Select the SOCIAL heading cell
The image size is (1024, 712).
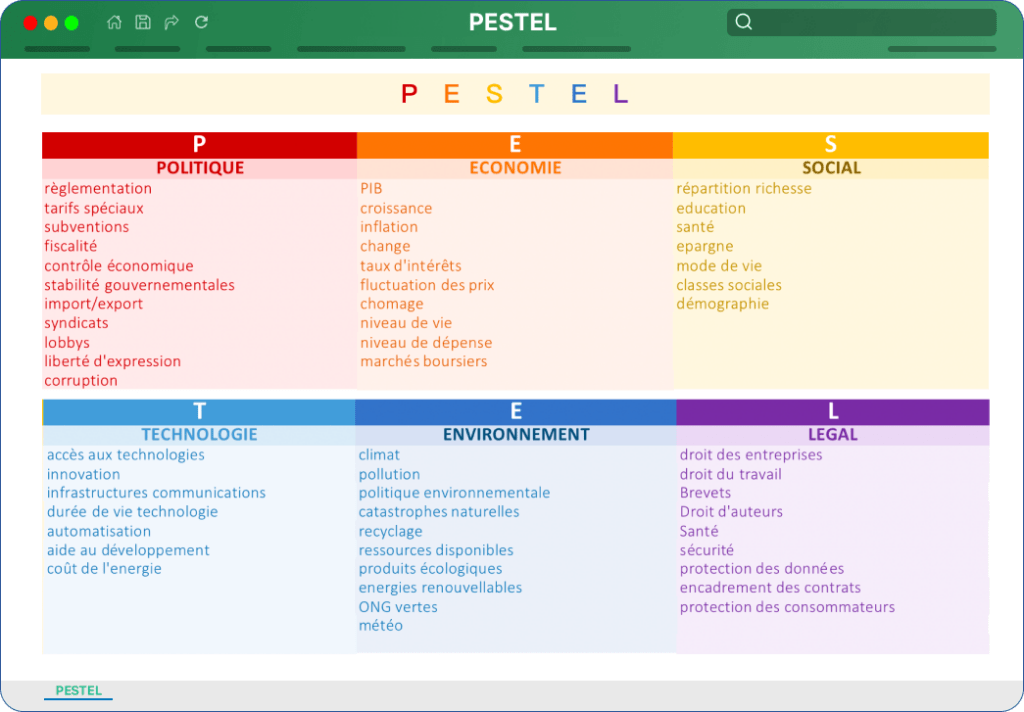tap(831, 168)
